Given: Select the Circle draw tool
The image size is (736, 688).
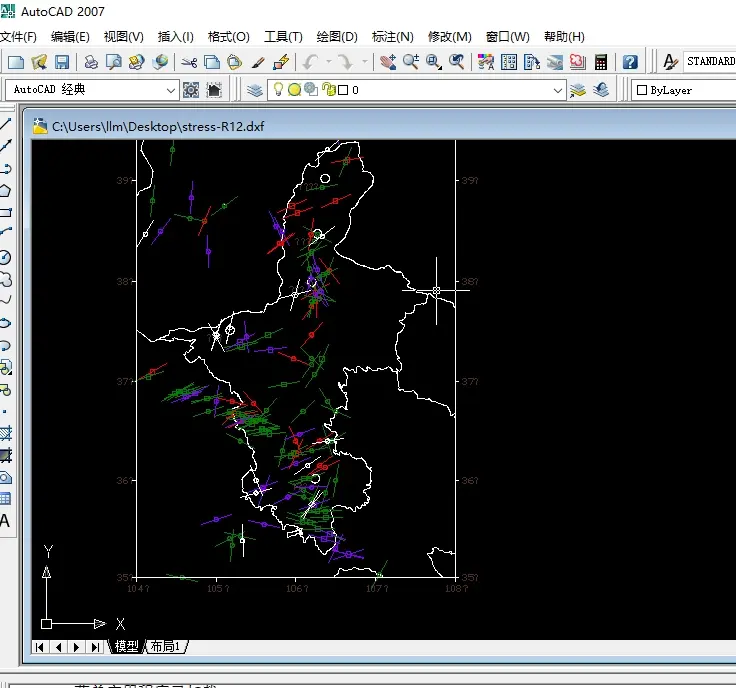Looking at the screenshot, I should (x=5, y=257).
